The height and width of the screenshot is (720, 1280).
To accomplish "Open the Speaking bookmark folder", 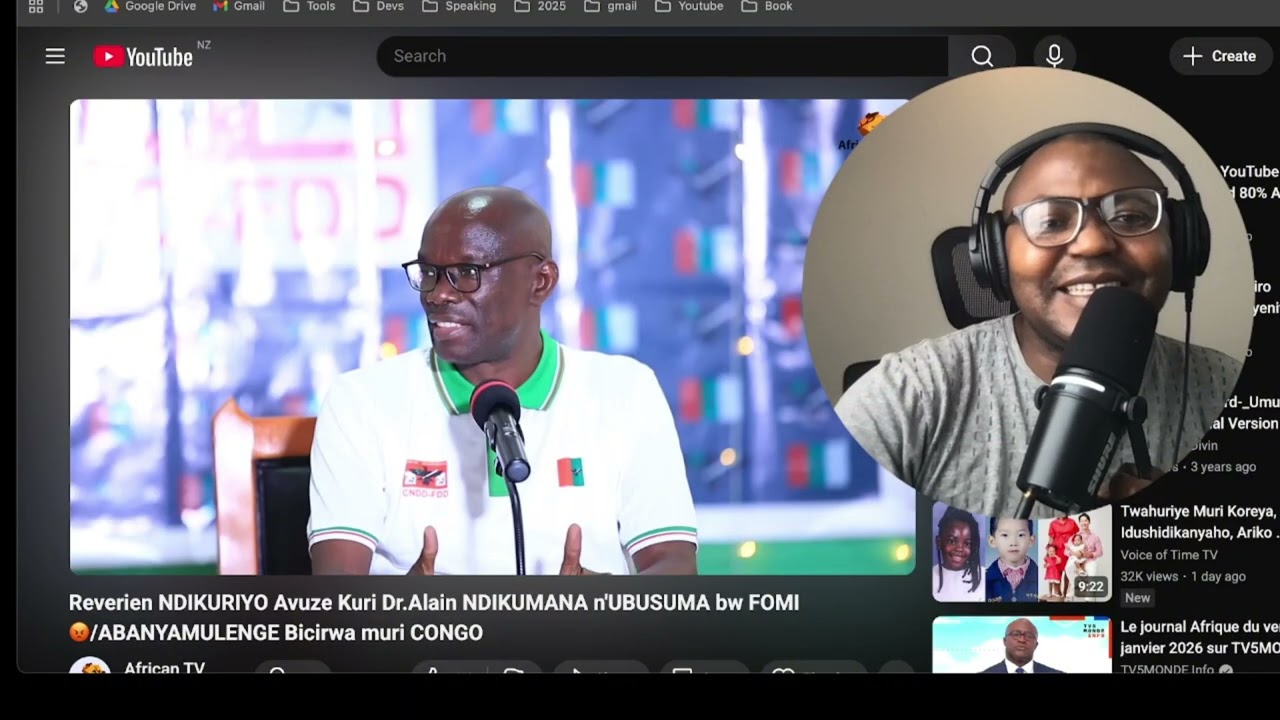I will pyautogui.click(x=459, y=6).
